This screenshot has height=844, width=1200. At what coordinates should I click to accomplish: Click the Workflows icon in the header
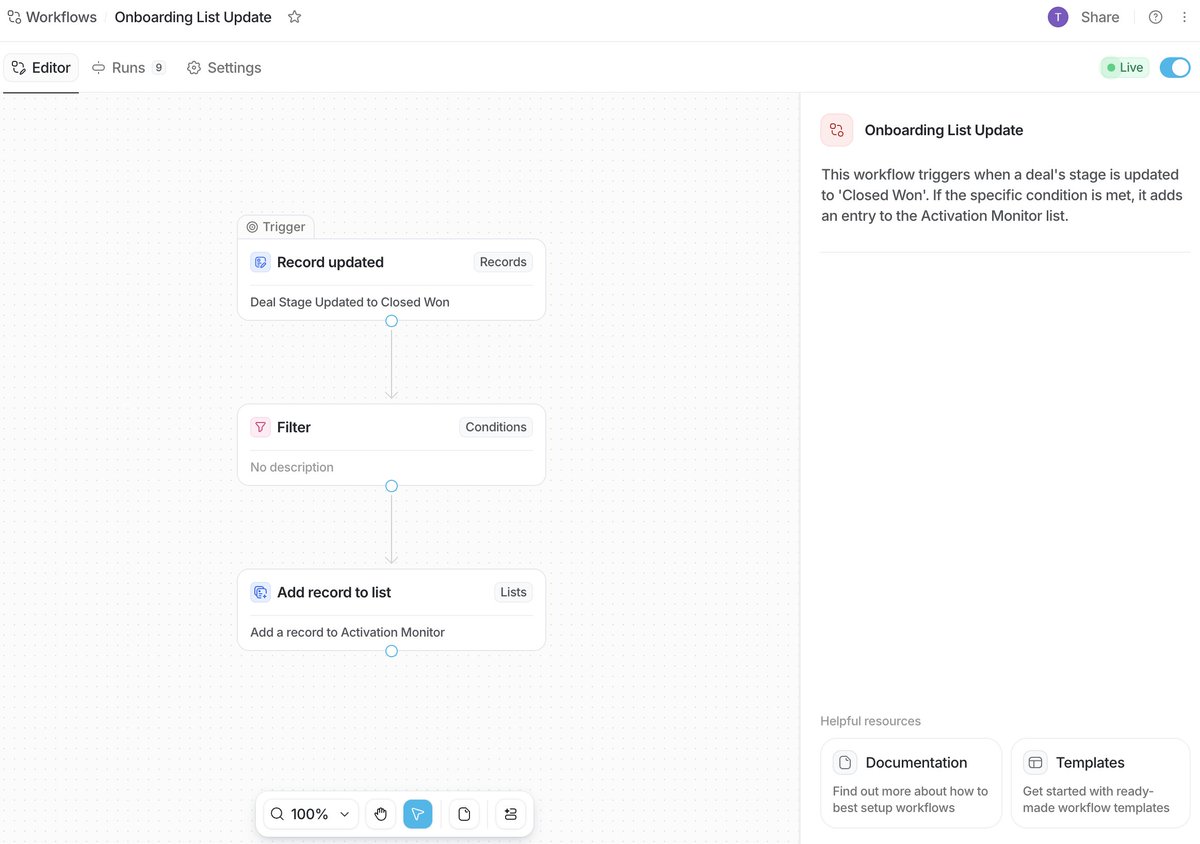15,16
